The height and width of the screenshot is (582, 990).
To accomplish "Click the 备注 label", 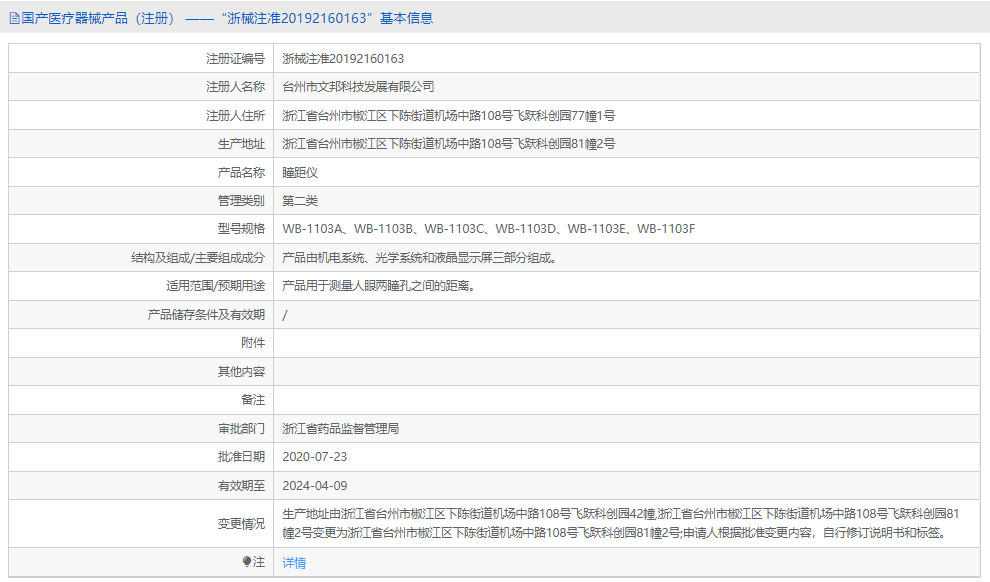I will click(x=253, y=400).
